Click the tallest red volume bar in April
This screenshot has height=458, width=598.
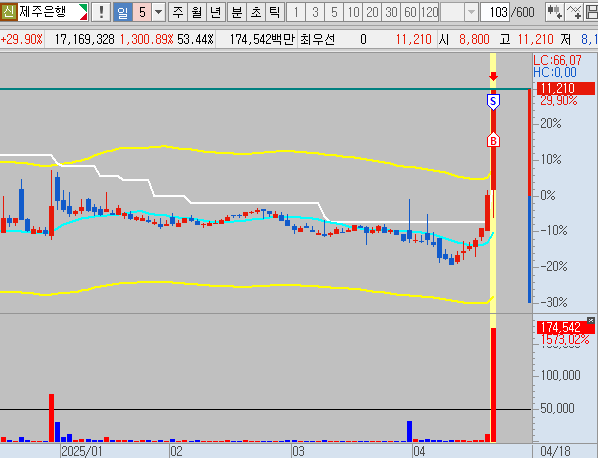pyautogui.click(x=493, y=385)
